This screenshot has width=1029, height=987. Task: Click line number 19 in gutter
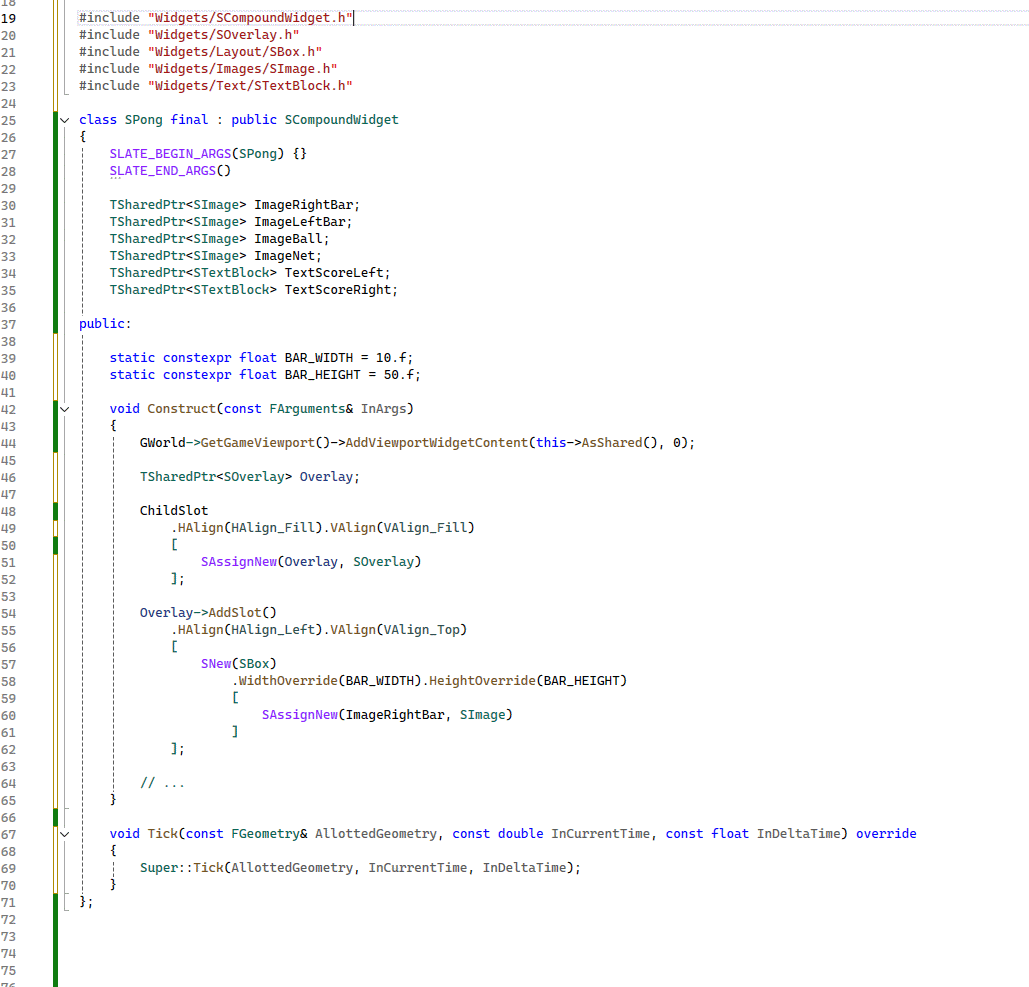(x=9, y=18)
